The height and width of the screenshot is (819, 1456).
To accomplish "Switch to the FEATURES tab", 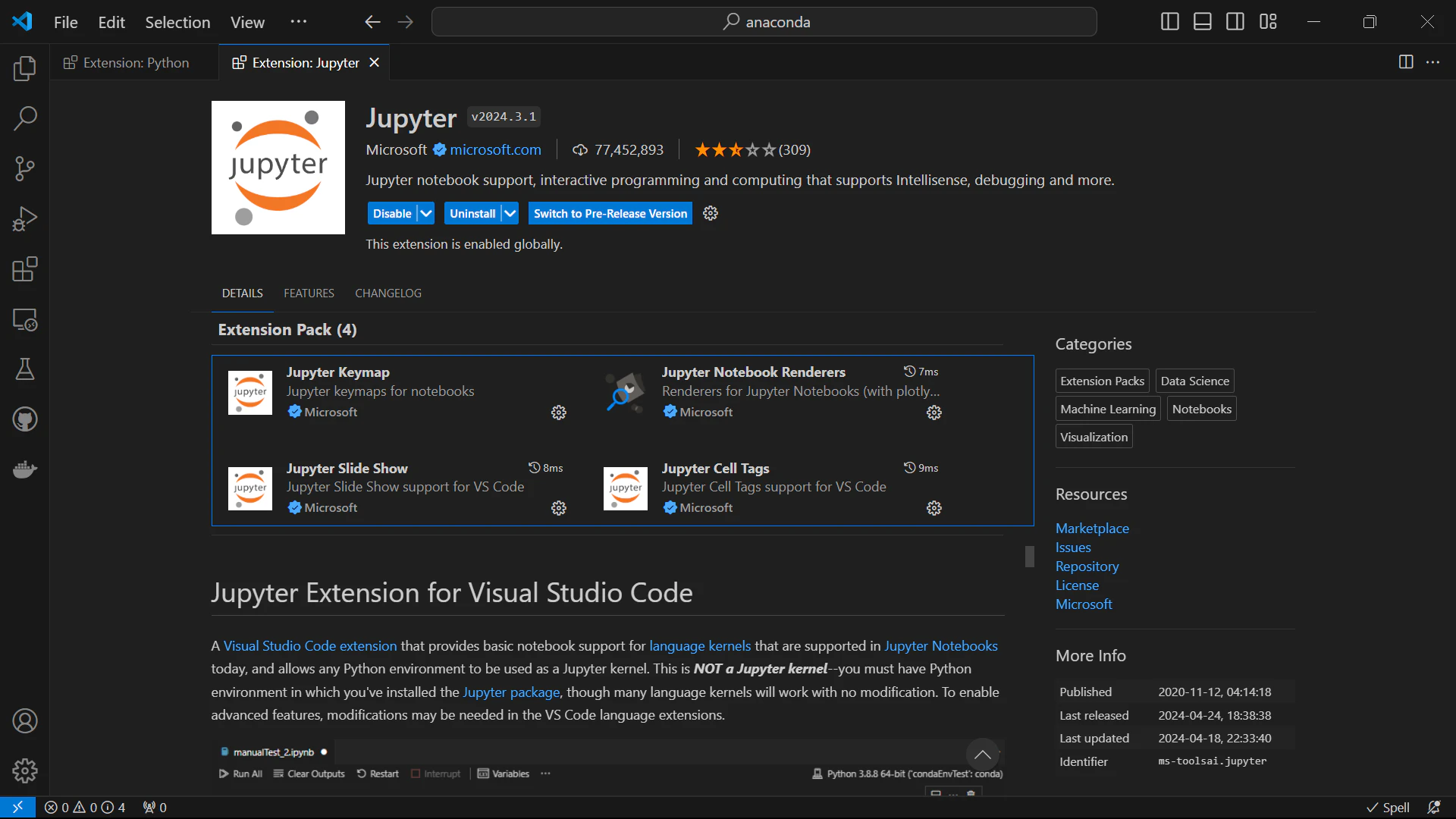I will click(x=309, y=293).
